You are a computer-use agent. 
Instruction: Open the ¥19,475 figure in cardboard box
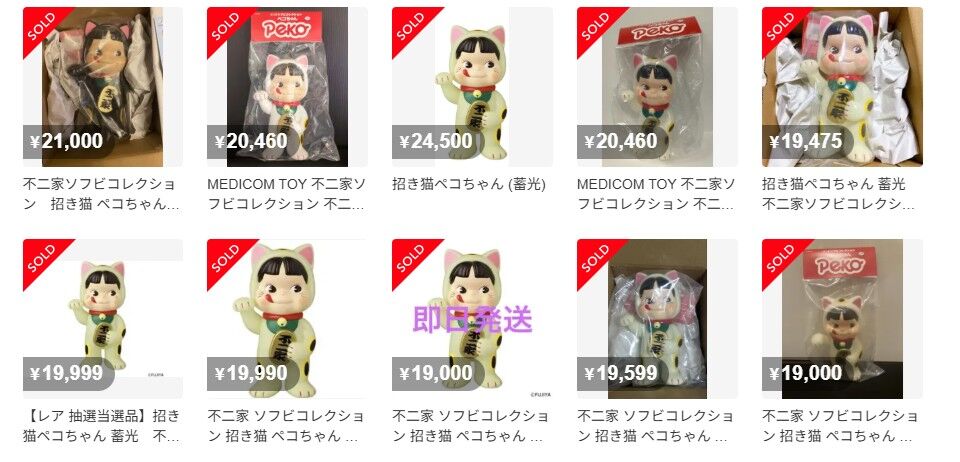click(842, 87)
